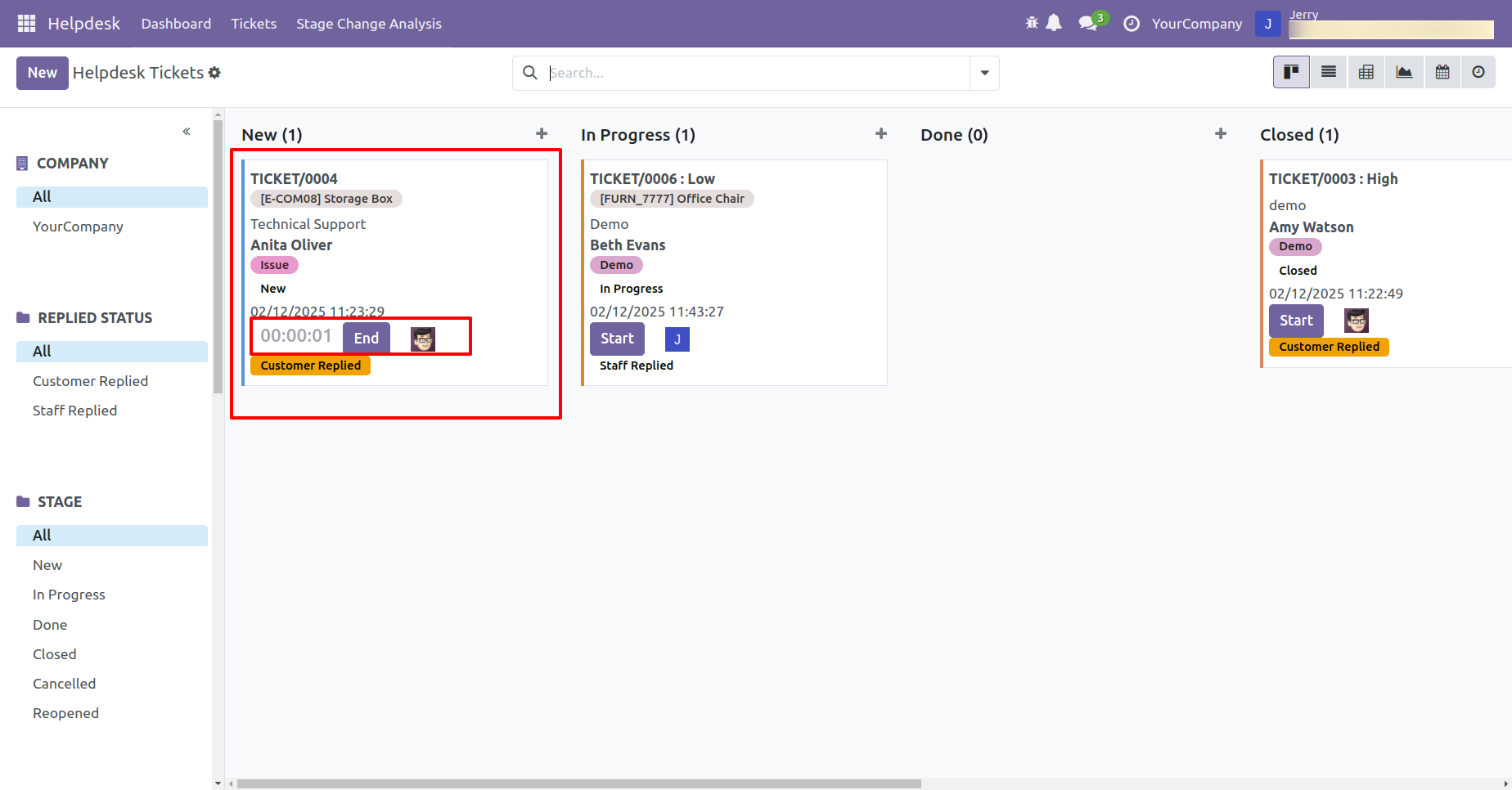Switch to List view
The image size is (1512, 790).
pyautogui.click(x=1329, y=72)
